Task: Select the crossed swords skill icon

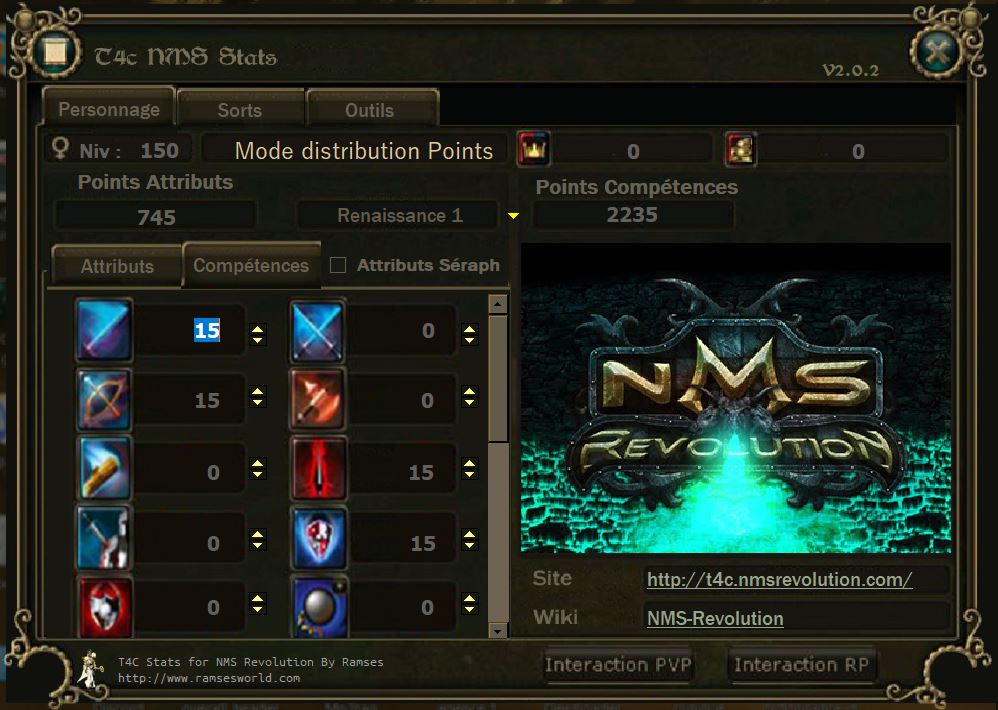Action: pos(318,331)
